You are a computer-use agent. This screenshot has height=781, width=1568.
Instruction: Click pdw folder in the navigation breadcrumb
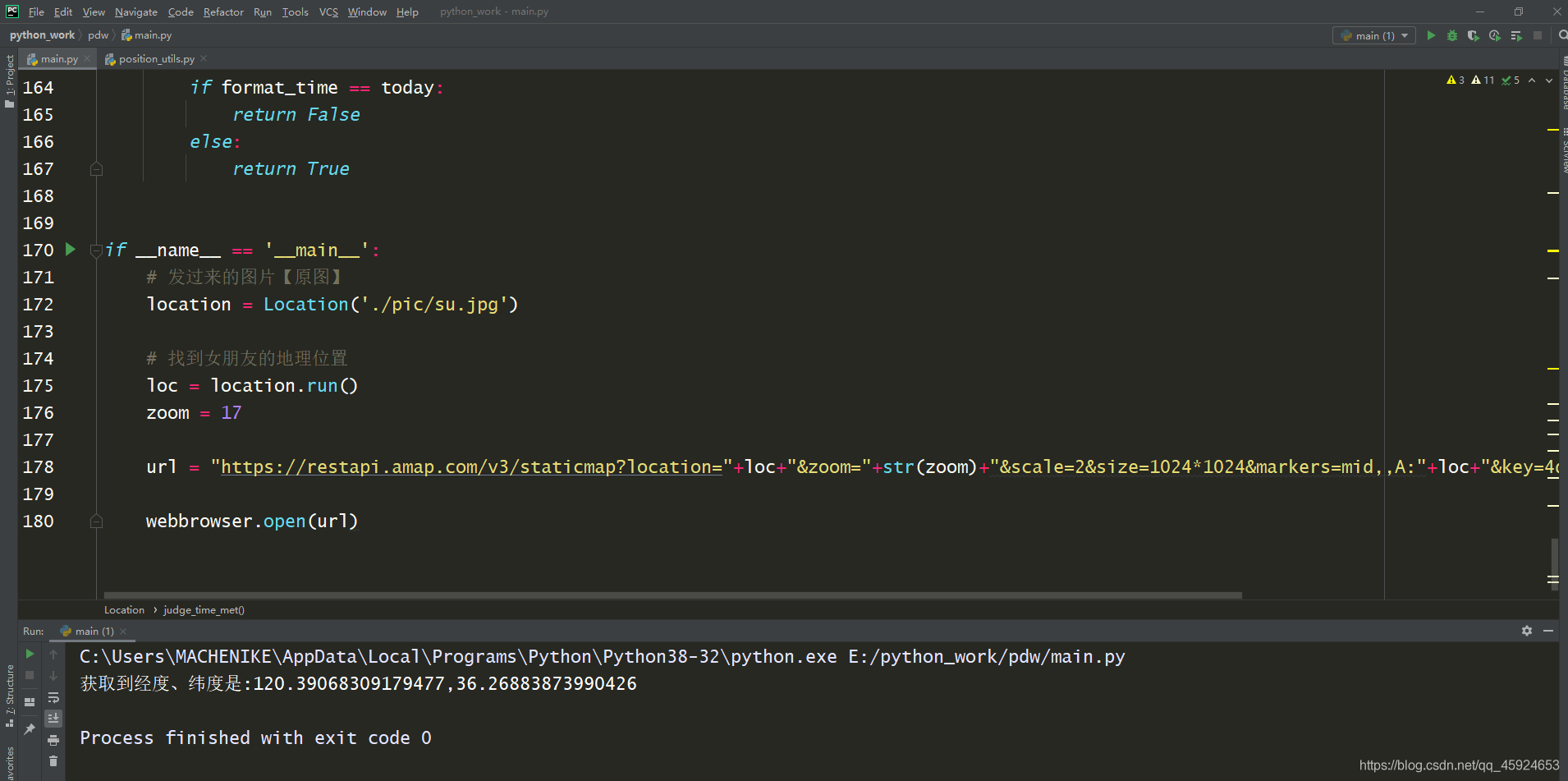(x=98, y=35)
